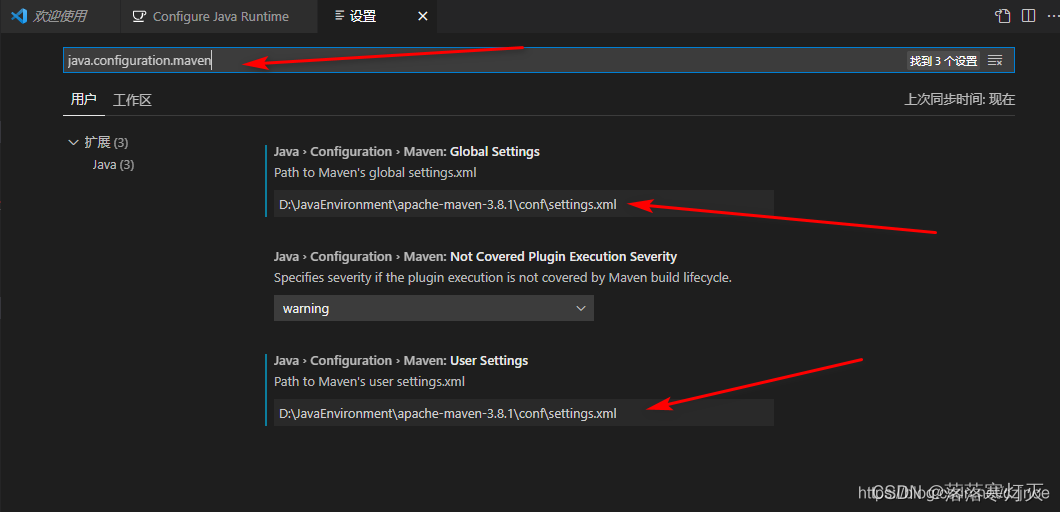
Task: Select Java (3) in settings tree
Action: [114, 164]
